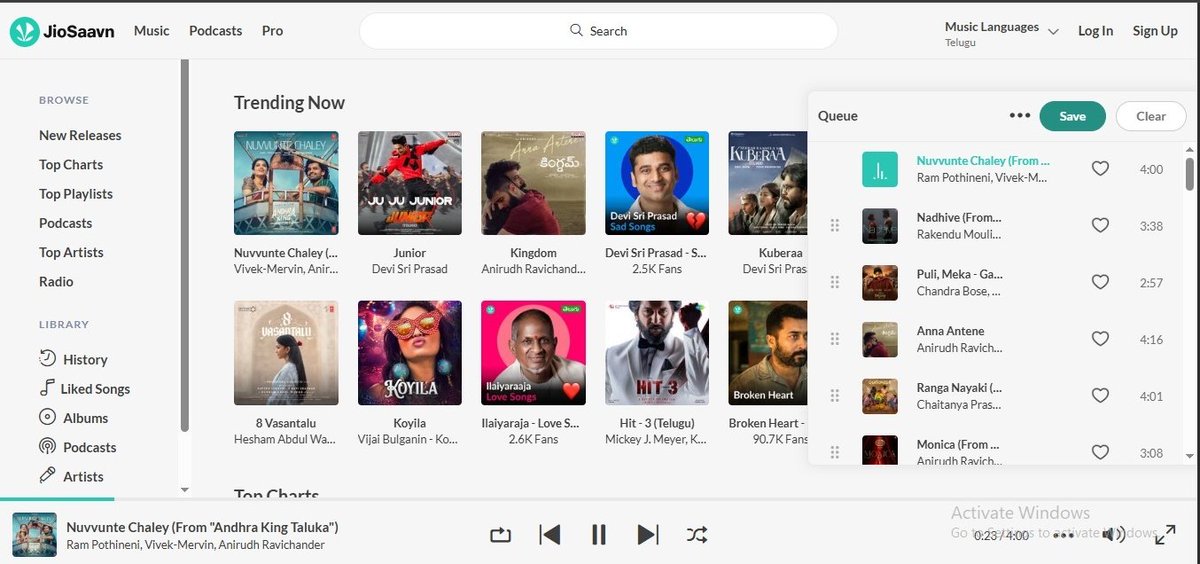Like Monica song in queue
Screen dimensions: 1200x564
click(x=1100, y=453)
